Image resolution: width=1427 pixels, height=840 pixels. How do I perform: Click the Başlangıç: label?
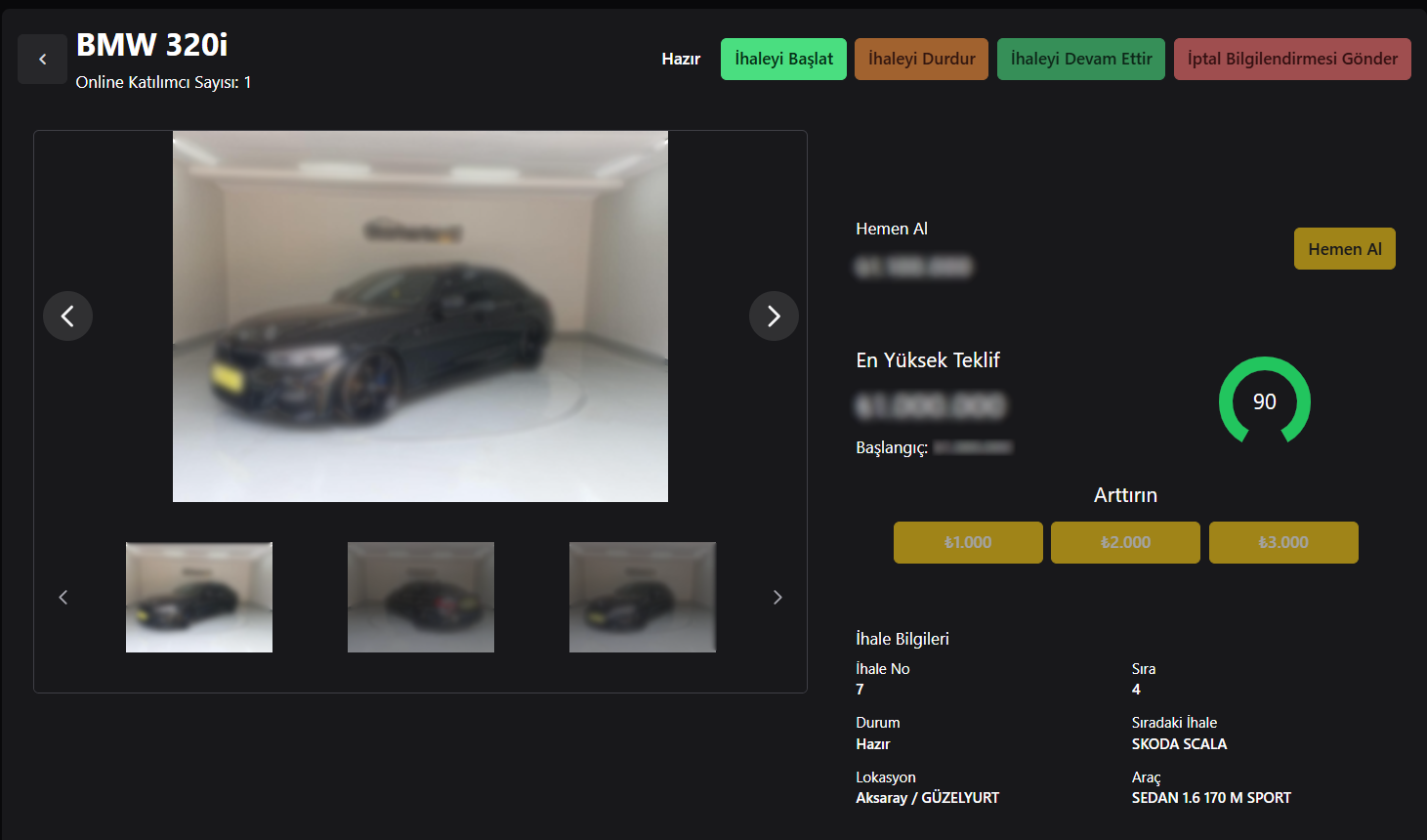[892, 447]
